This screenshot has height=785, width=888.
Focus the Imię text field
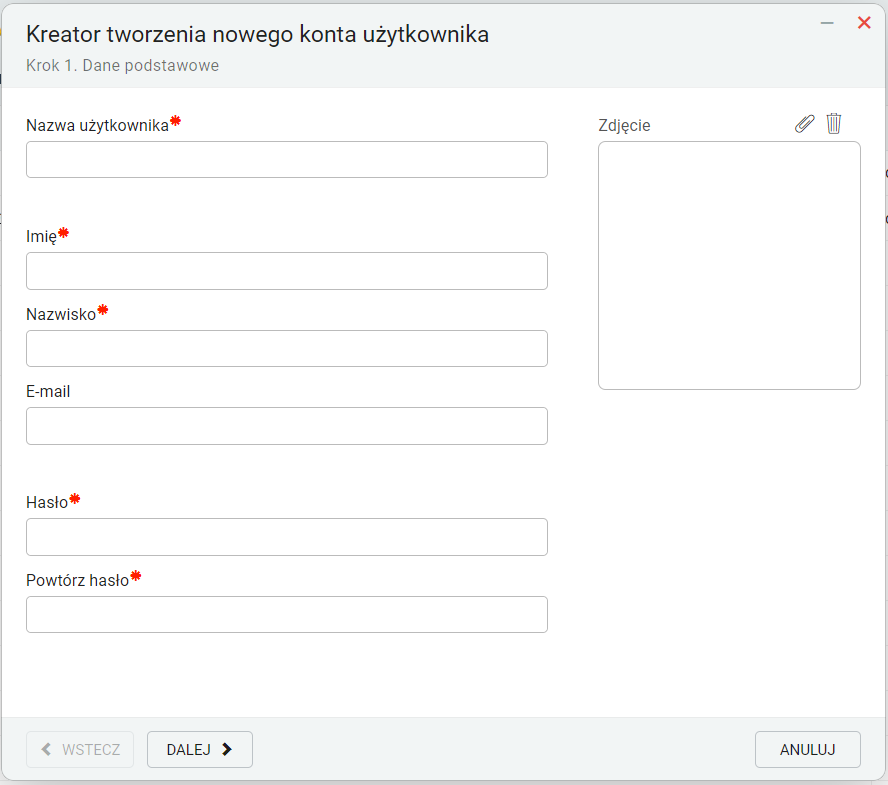[x=287, y=271]
